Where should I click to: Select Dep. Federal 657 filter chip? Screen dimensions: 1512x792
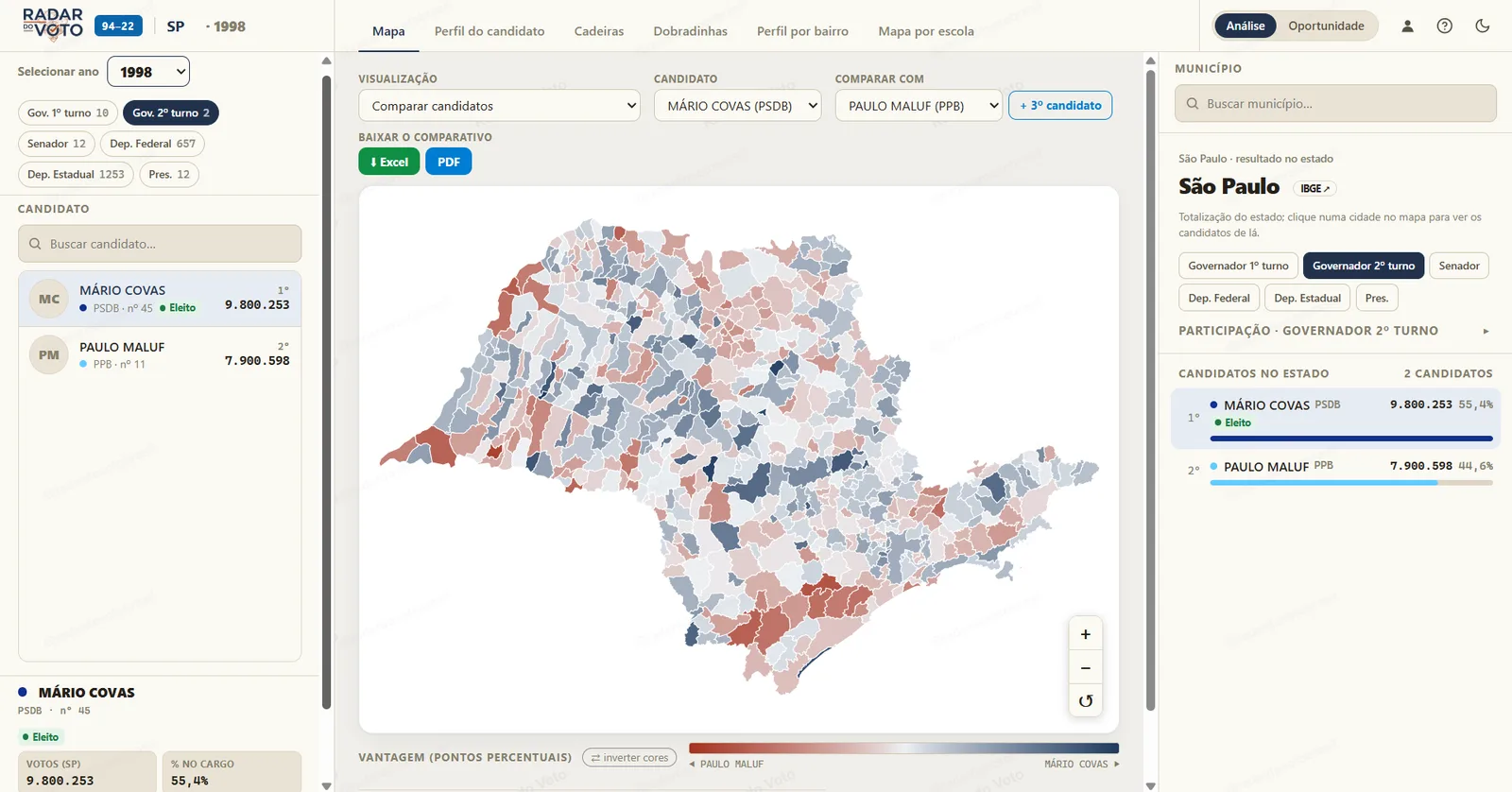pyautogui.click(x=152, y=144)
